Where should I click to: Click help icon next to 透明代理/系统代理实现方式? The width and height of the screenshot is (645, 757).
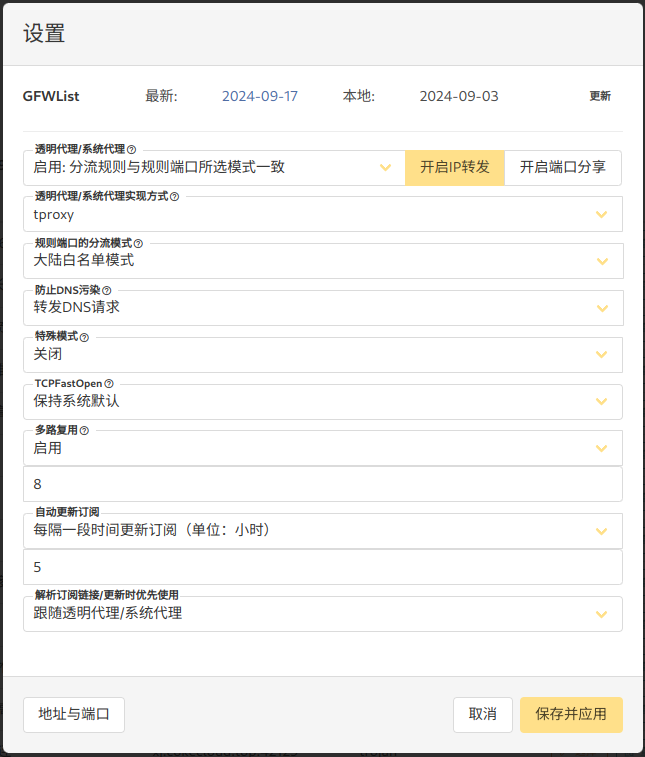174,196
